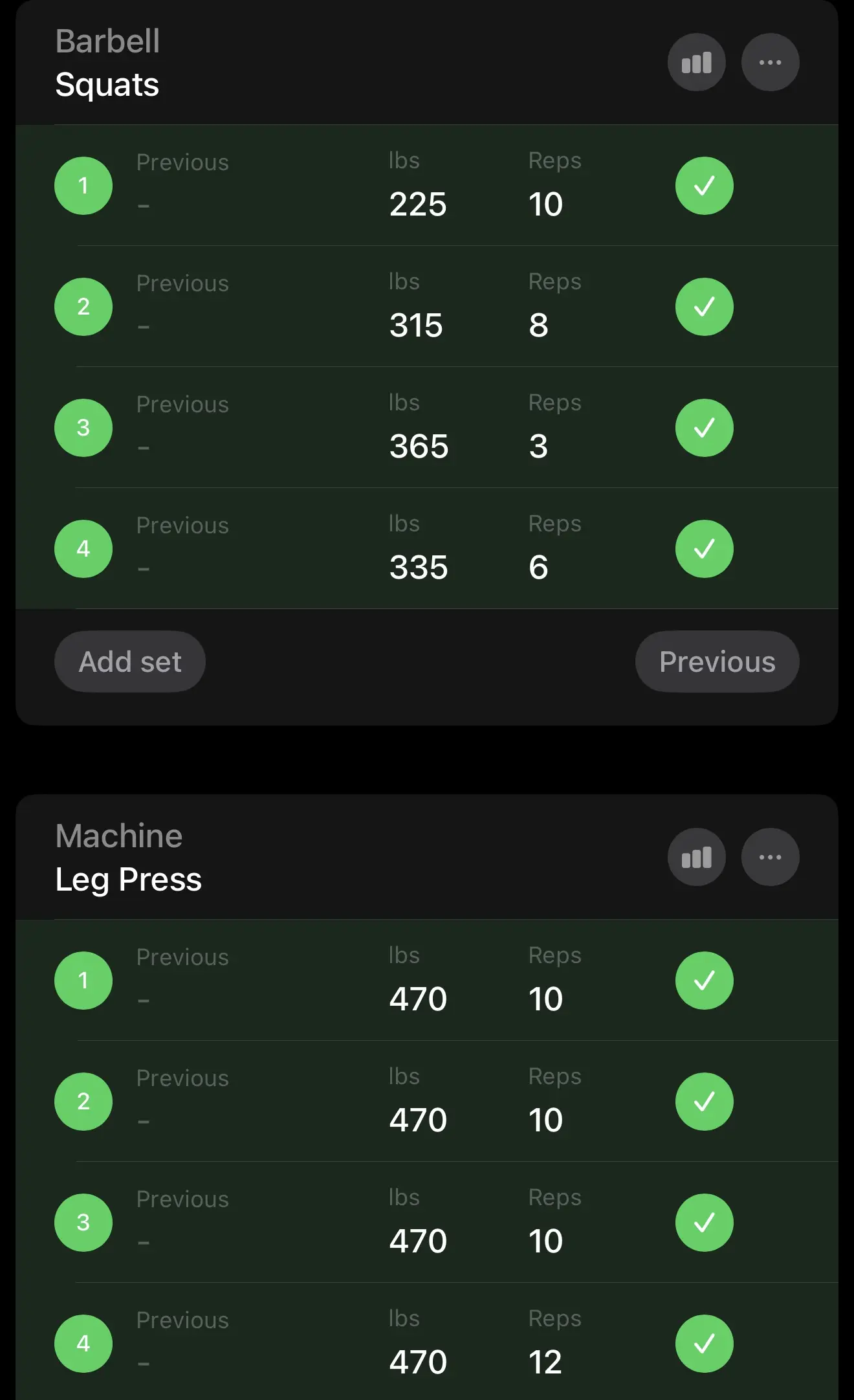Viewport: 854px width, 1400px height.
Task: Open more options menu for Barbell Squats
Action: pyautogui.click(x=770, y=63)
